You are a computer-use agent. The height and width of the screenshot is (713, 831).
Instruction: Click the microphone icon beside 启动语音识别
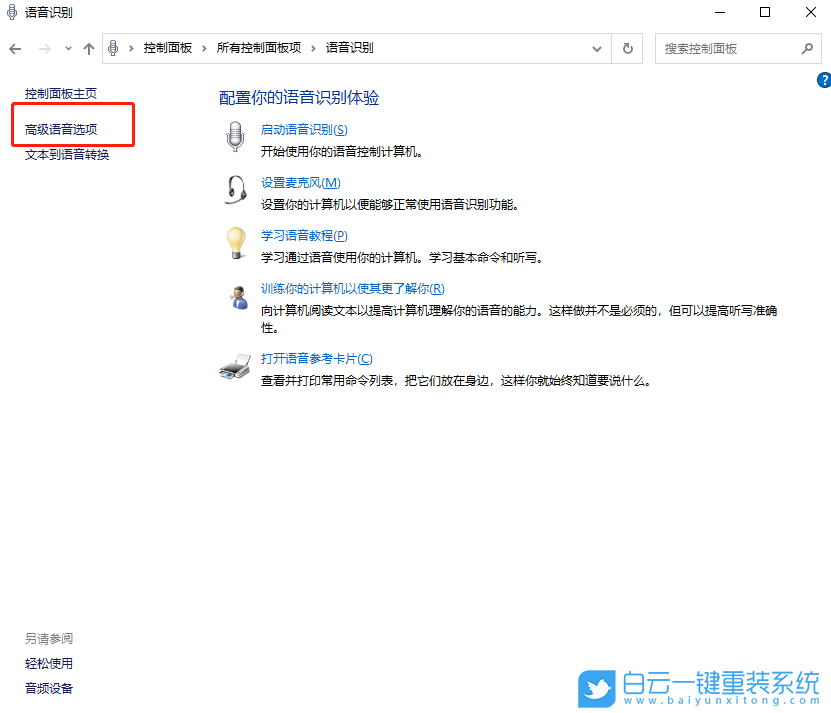pos(235,136)
